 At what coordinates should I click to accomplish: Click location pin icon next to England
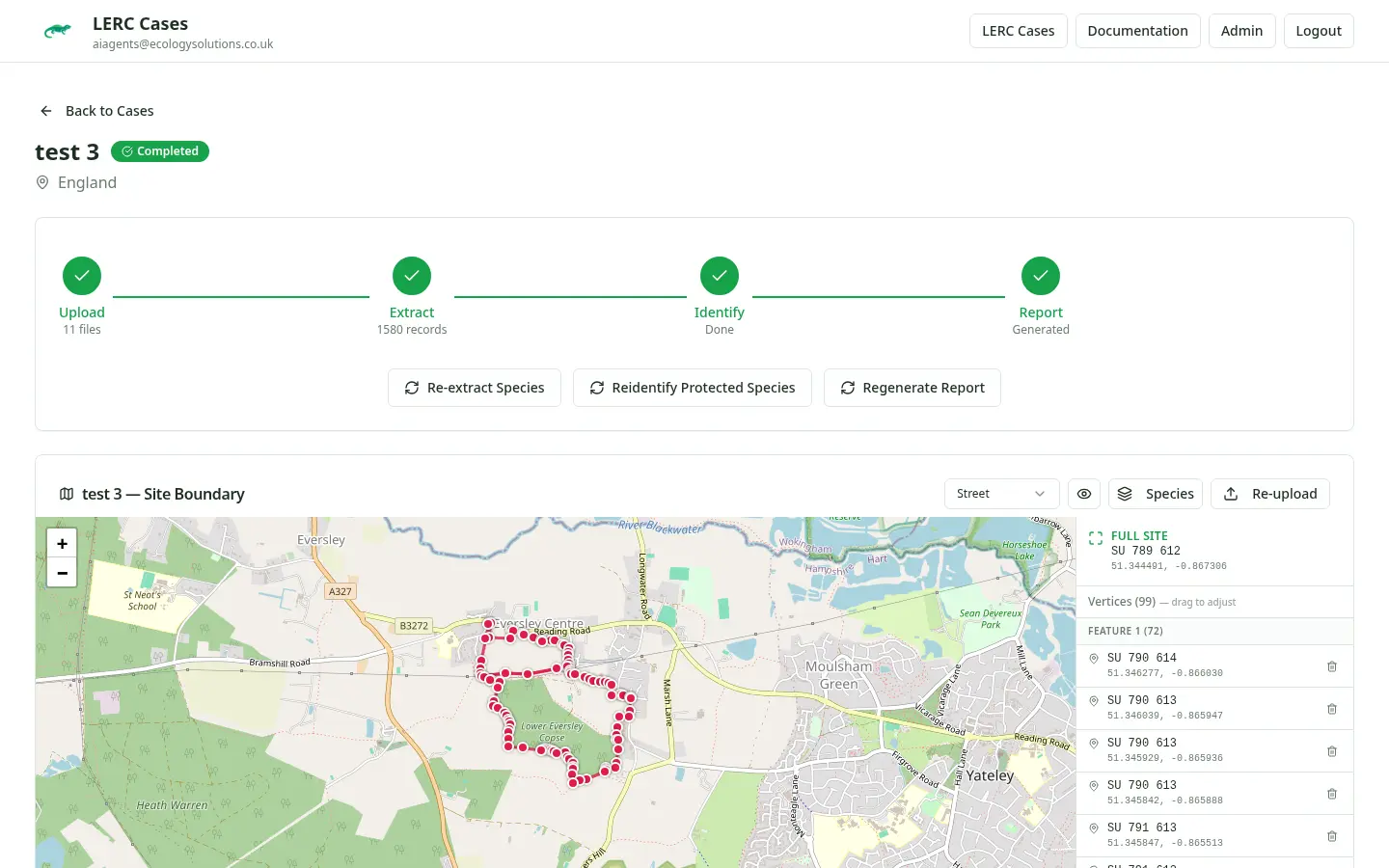coord(42,182)
